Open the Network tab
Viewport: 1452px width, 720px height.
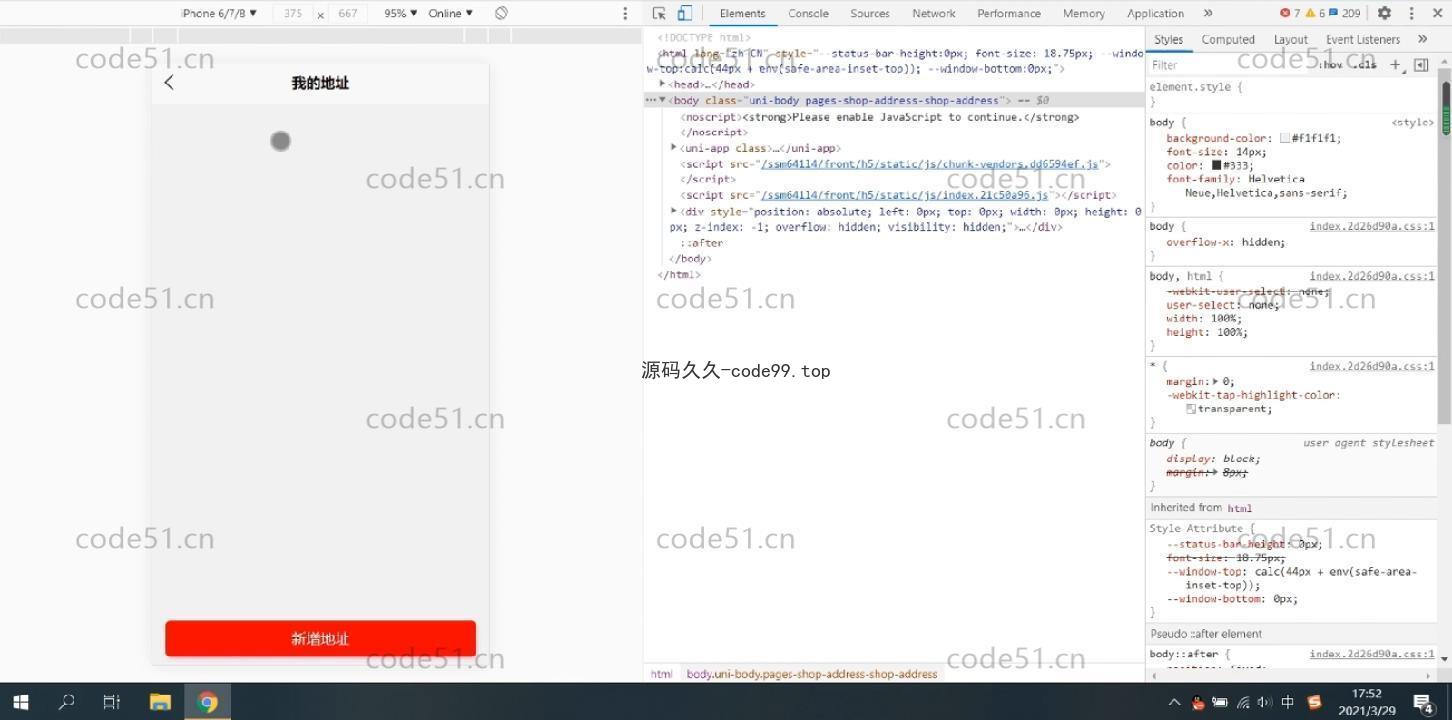(x=934, y=13)
